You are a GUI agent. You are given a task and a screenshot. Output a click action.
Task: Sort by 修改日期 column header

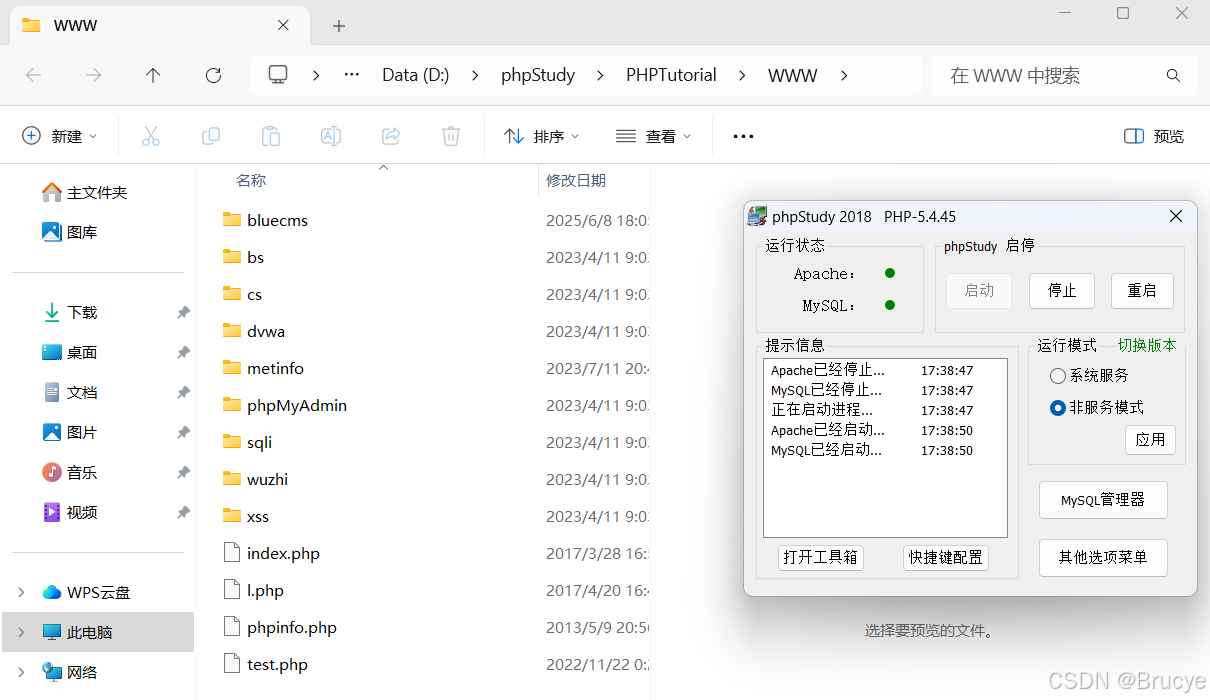click(x=576, y=181)
